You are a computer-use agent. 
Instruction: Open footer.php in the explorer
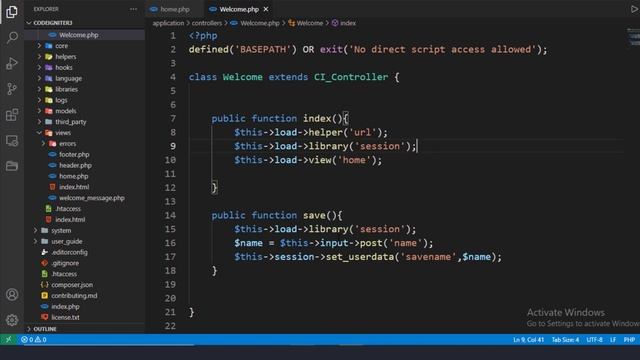click(x=74, y=154)
